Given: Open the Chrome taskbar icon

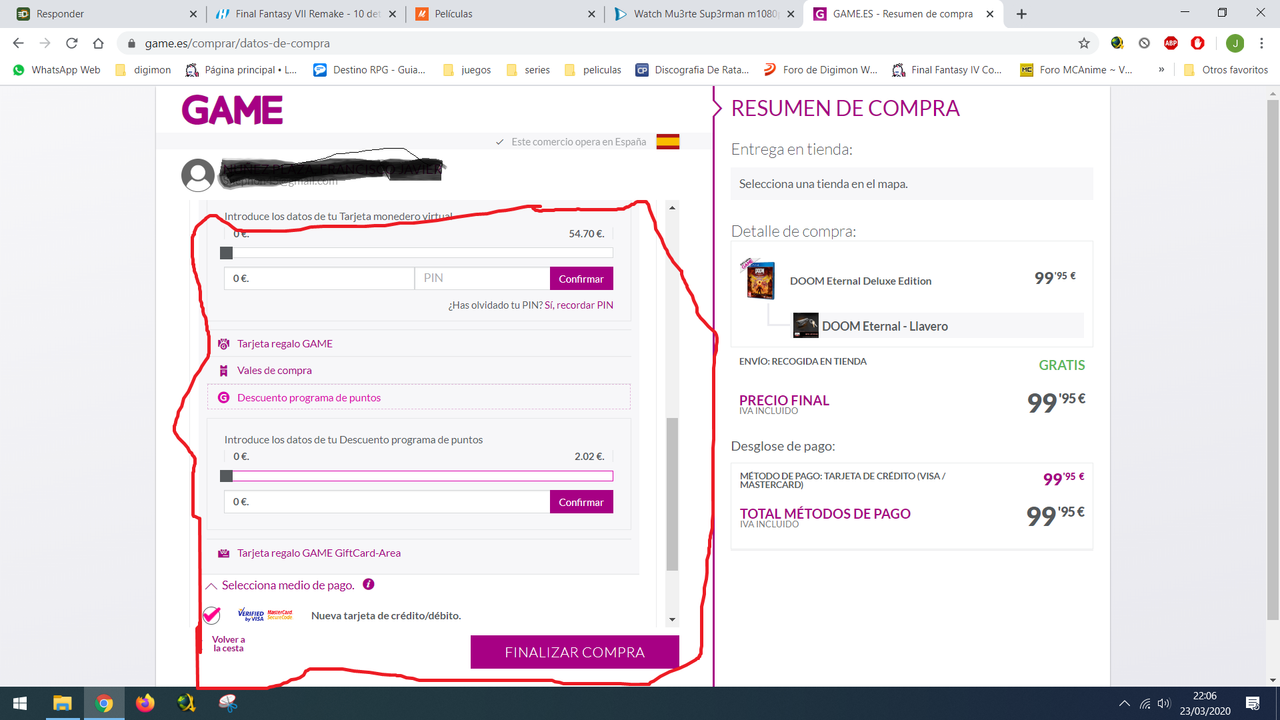Looking at the screenshot, I should (x=104, y=703).
